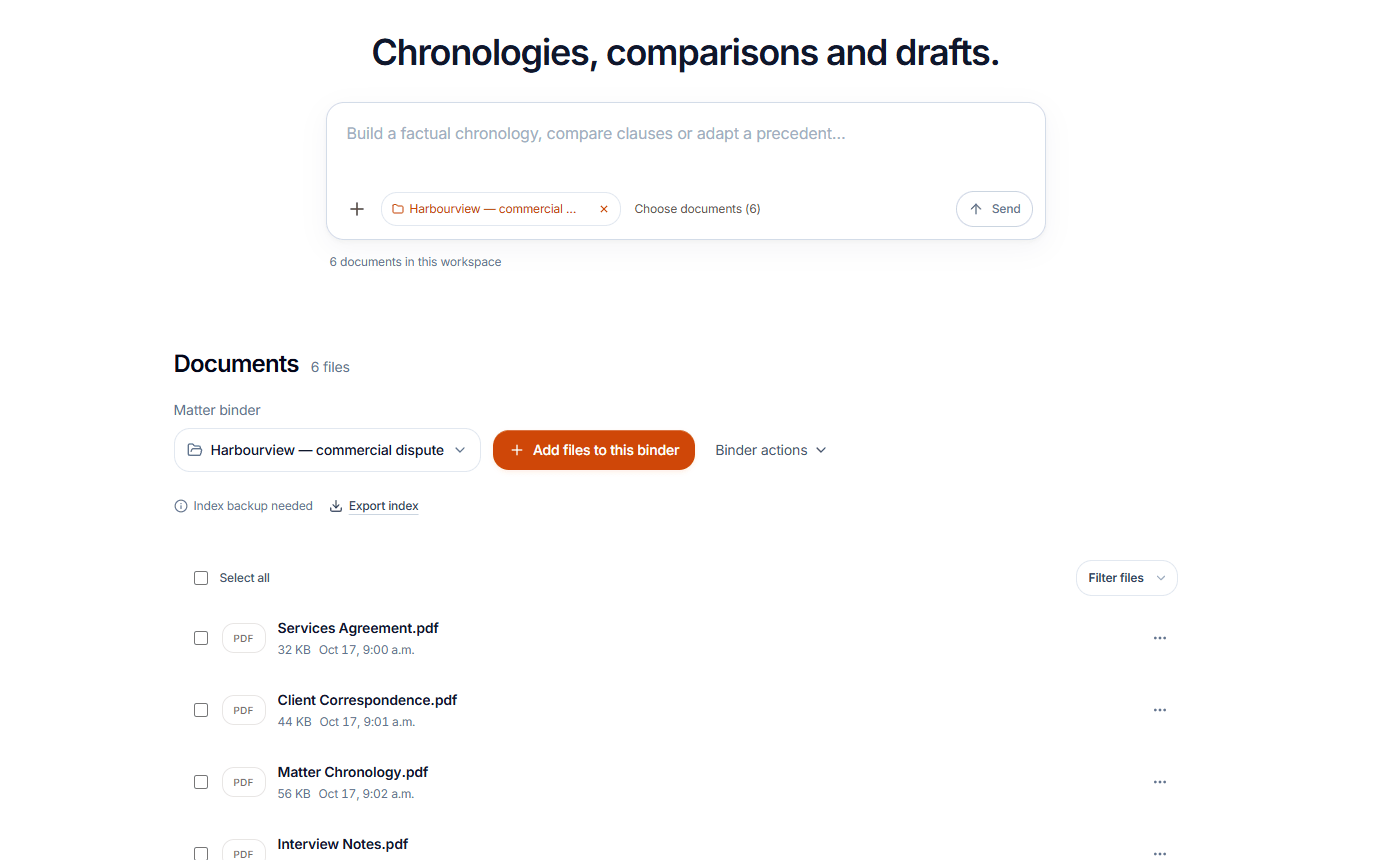Screen dimensions: 1376x860
Task: Check the Matter Chronology.pdf checkbox
Action: click(x=201, y=782)
